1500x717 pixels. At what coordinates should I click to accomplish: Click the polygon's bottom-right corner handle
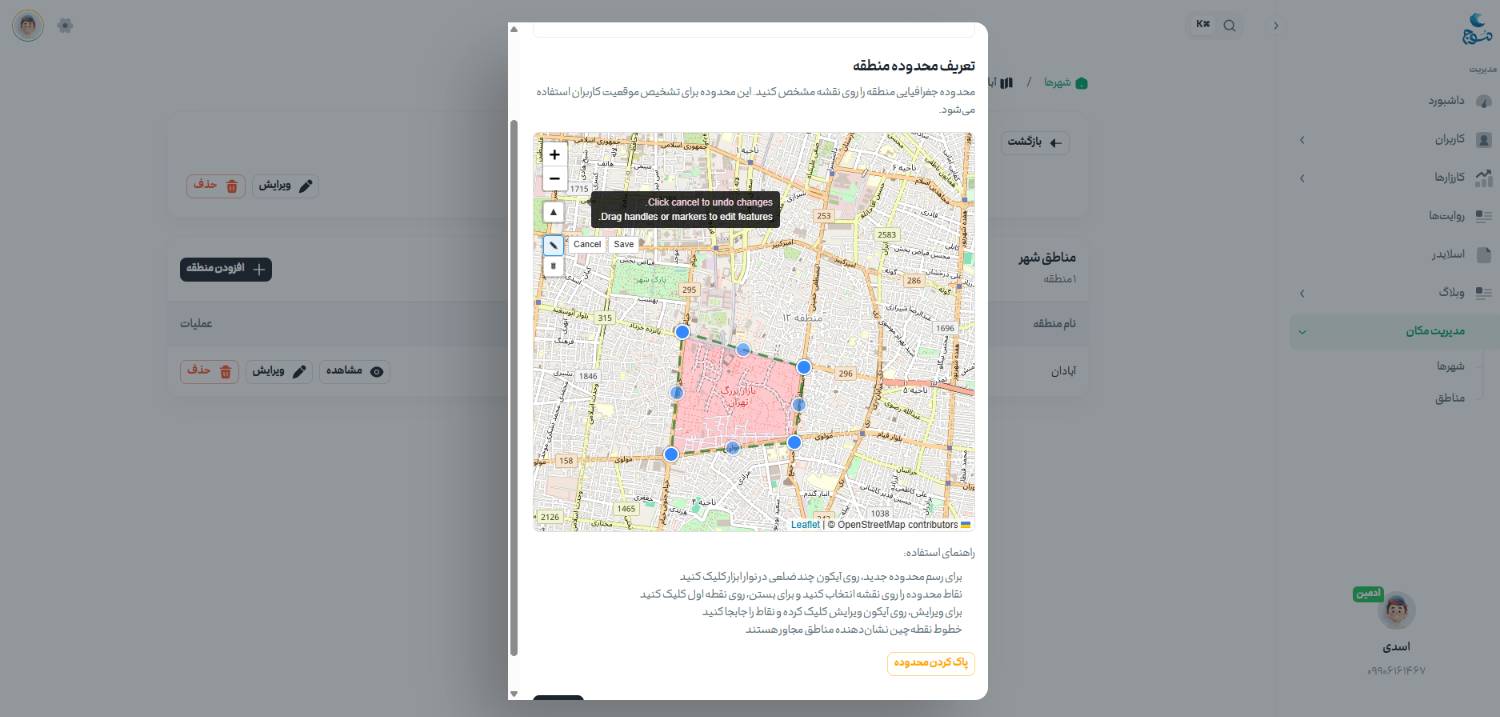794,442
